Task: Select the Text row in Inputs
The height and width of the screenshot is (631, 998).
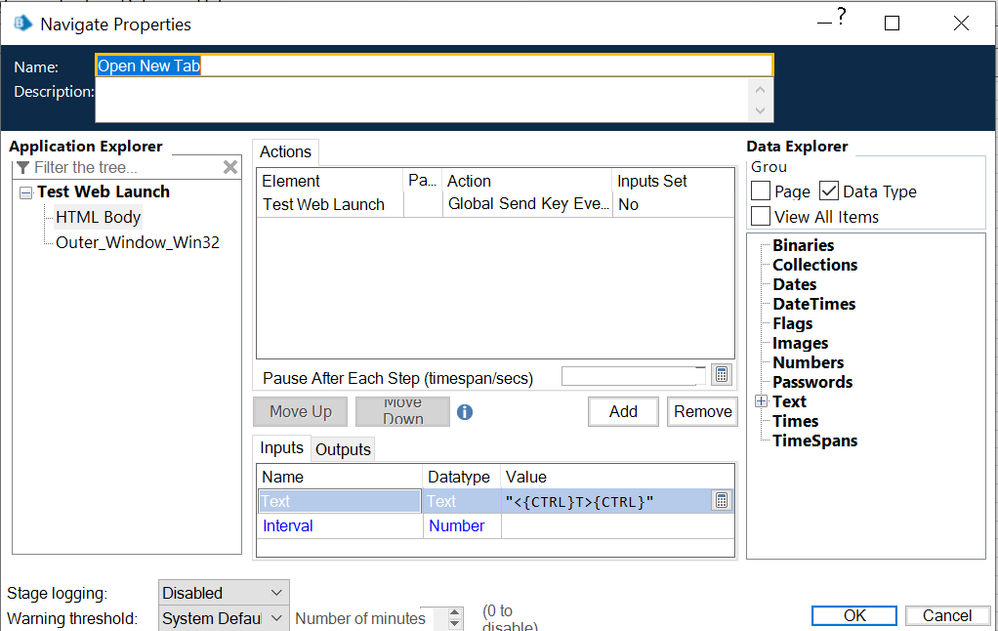Action: (x=495, y=501)
